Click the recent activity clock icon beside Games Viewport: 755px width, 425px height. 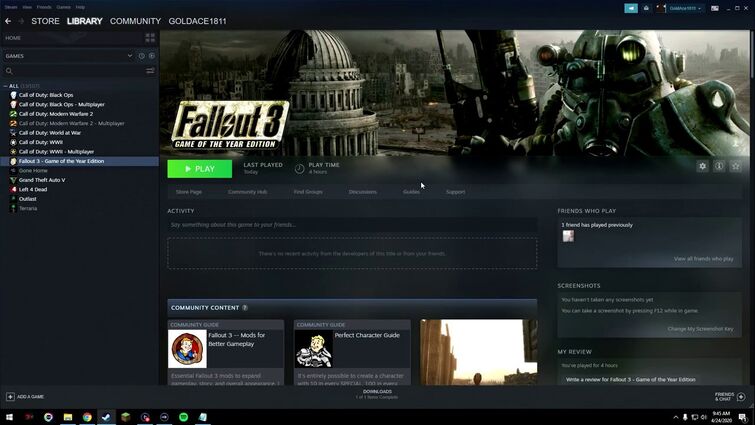pos(142,56)
